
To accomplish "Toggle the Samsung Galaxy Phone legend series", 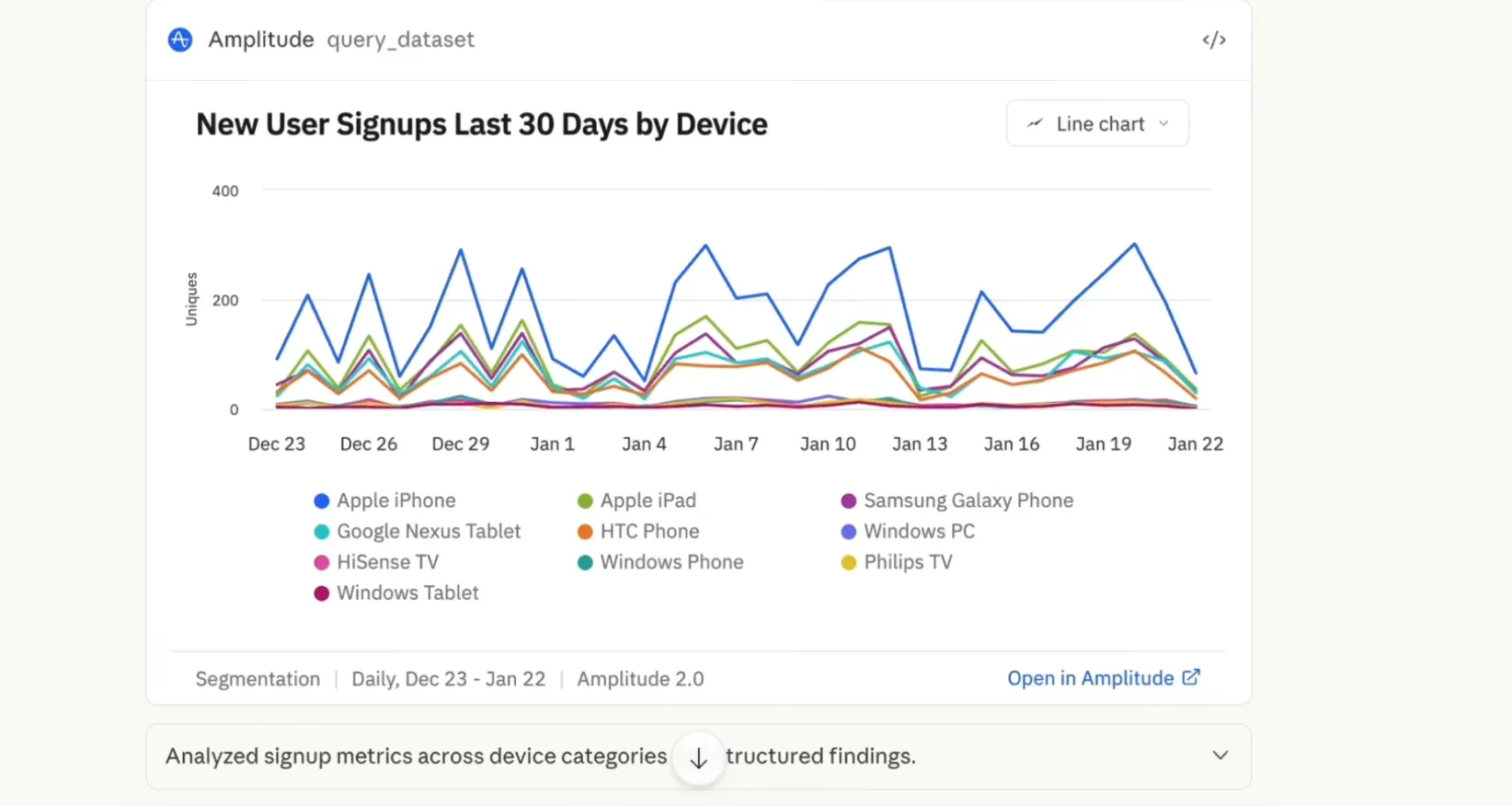I will point(957,501).
